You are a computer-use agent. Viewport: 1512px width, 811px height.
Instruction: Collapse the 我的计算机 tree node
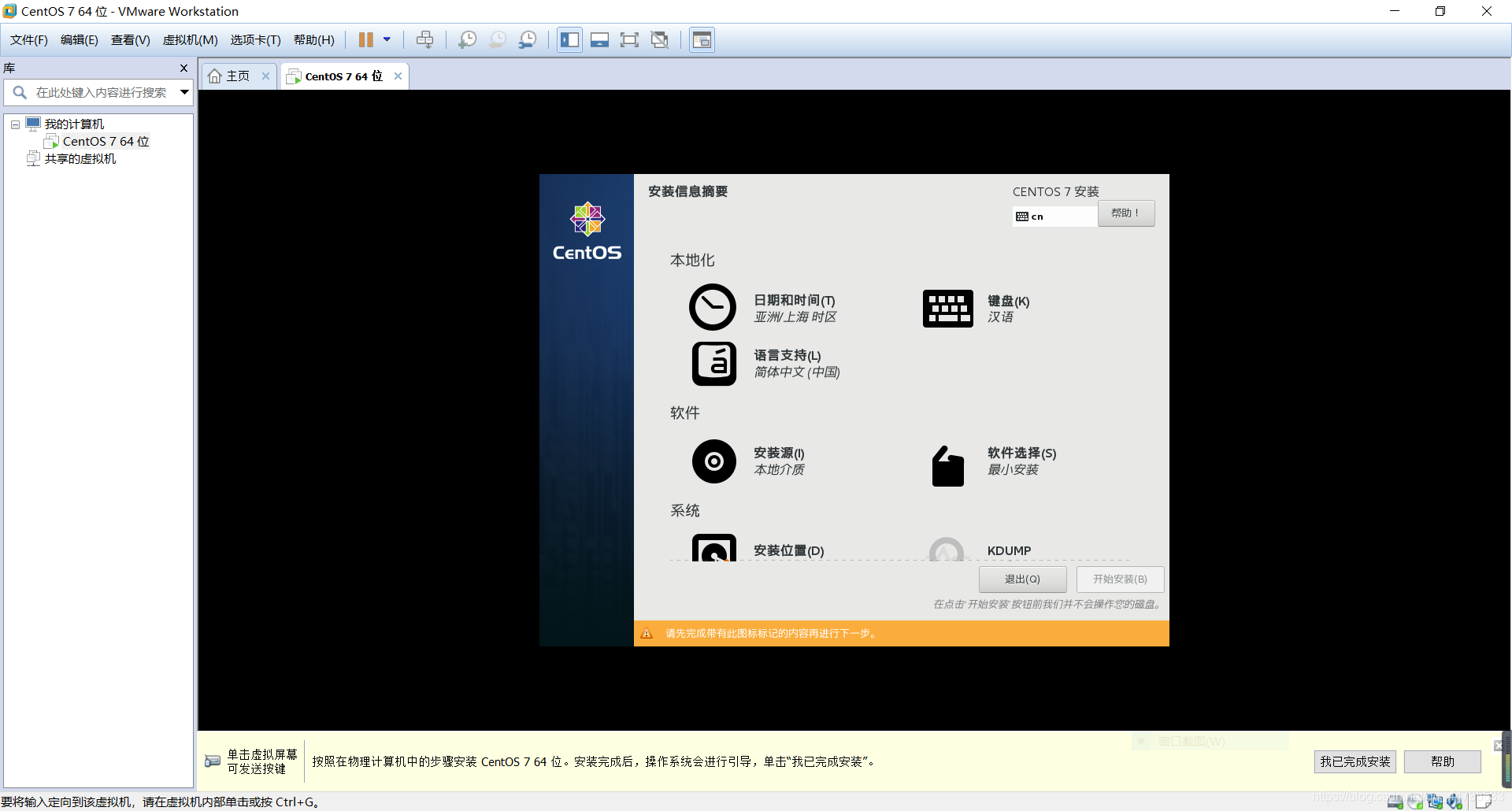tap(15, 124)
